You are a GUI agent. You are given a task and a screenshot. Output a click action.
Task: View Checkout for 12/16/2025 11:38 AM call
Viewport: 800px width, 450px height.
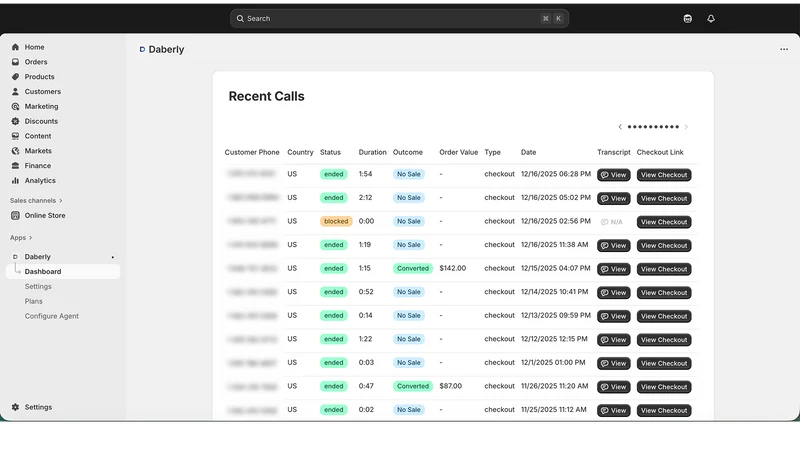(664, 245)
